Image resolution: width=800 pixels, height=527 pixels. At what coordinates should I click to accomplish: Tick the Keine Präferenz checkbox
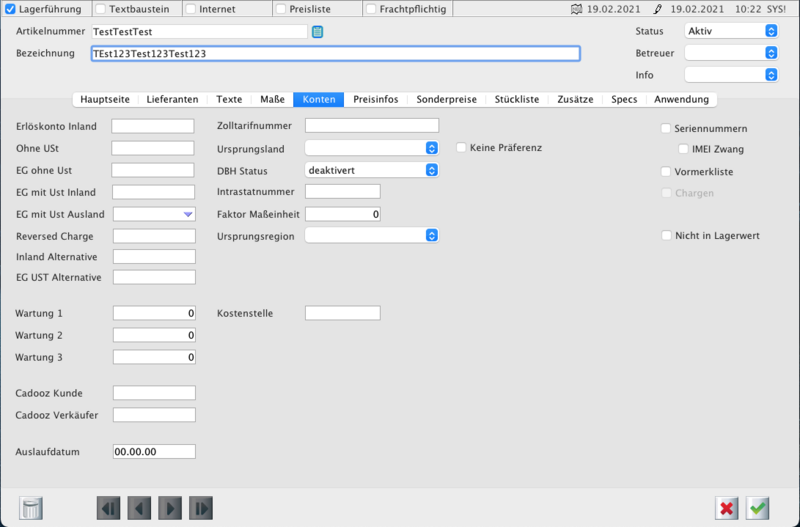(x=462, y=148)
